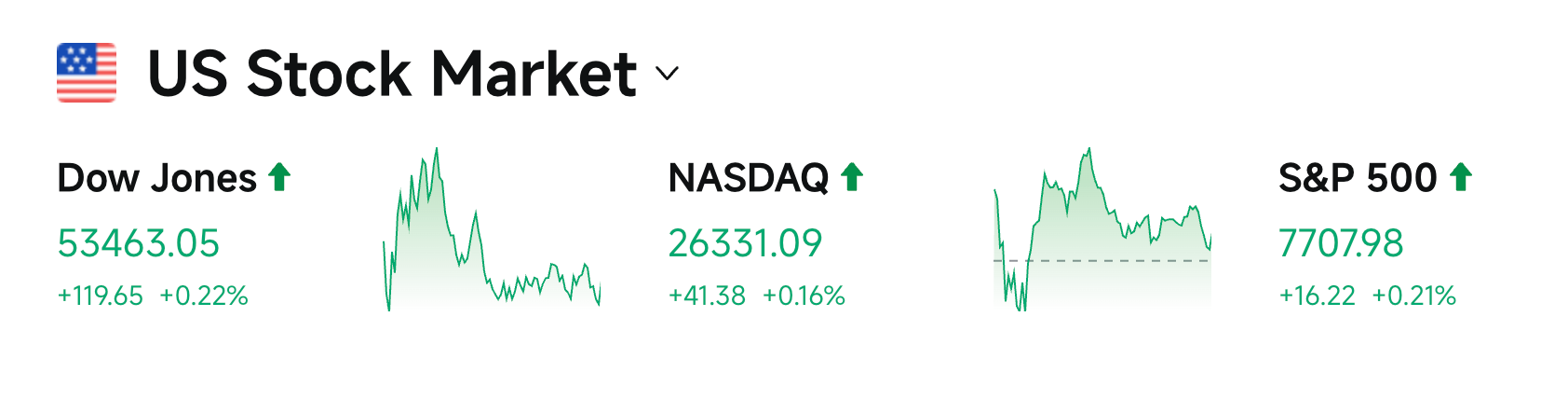Viewport: 1568px width, 399px height.
Task: Select the NASDAQ price 26331.09
Action: click(746, 243)
